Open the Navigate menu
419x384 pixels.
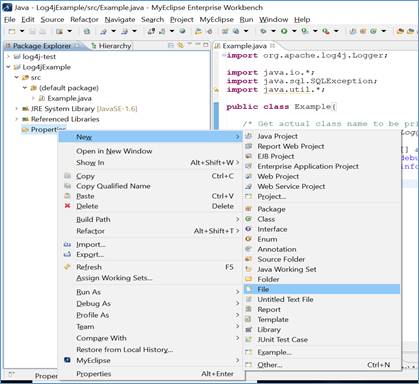(x=120, y=20)
